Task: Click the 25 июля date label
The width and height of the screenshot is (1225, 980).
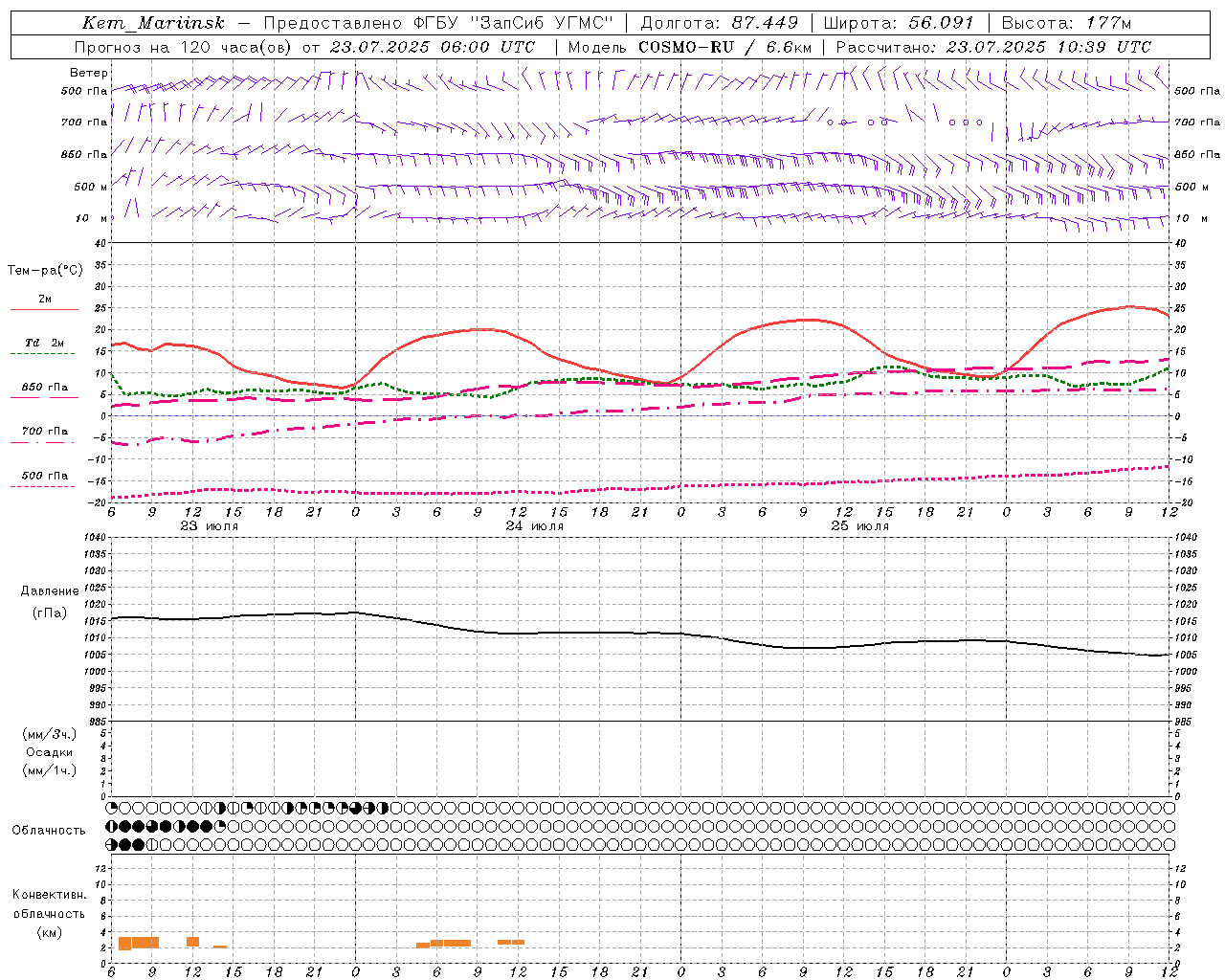Action: 860,526
